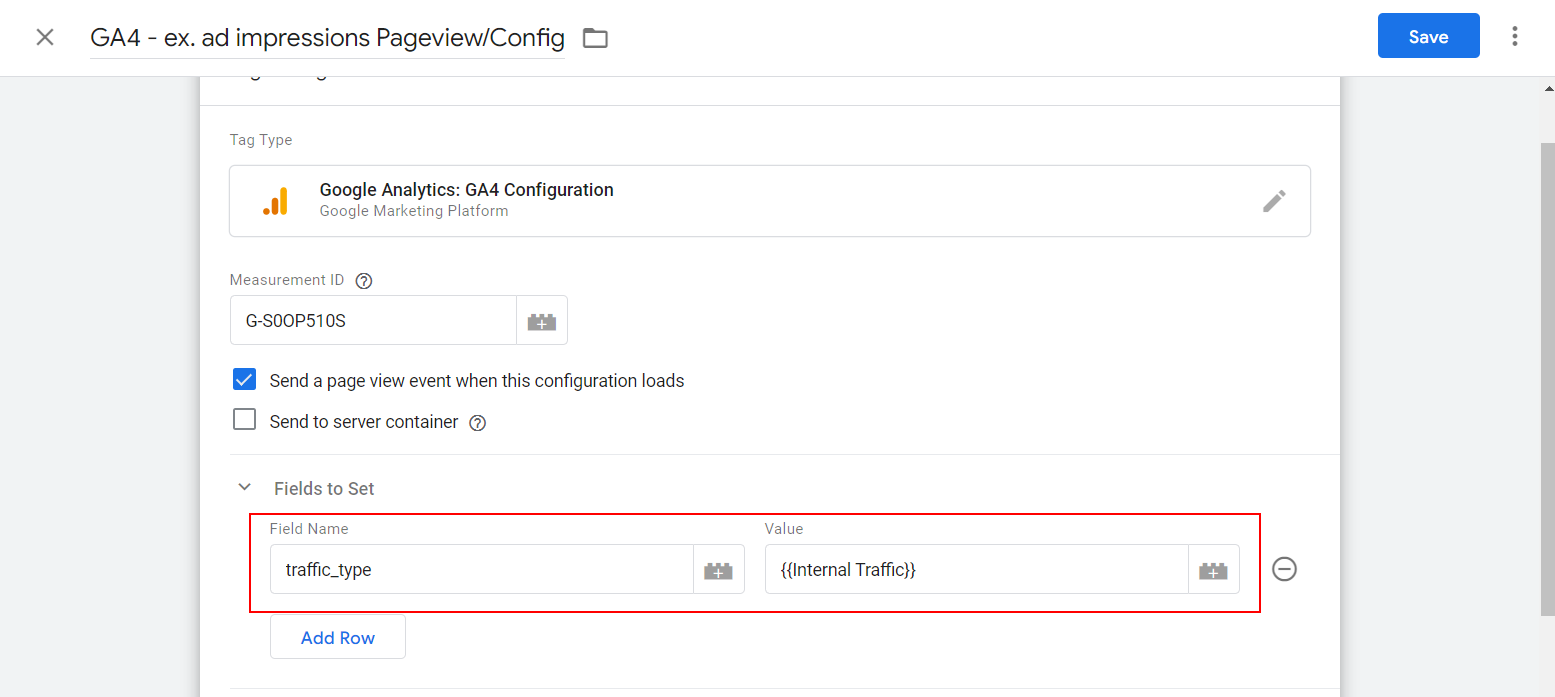
Task: Save the GA4 configuration tag
Action: (1428, 35)
